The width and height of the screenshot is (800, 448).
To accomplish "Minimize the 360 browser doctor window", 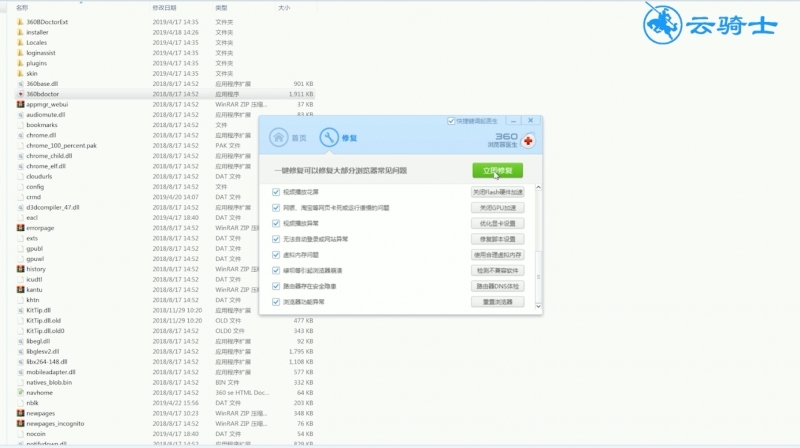I will [x=513, y=121].
